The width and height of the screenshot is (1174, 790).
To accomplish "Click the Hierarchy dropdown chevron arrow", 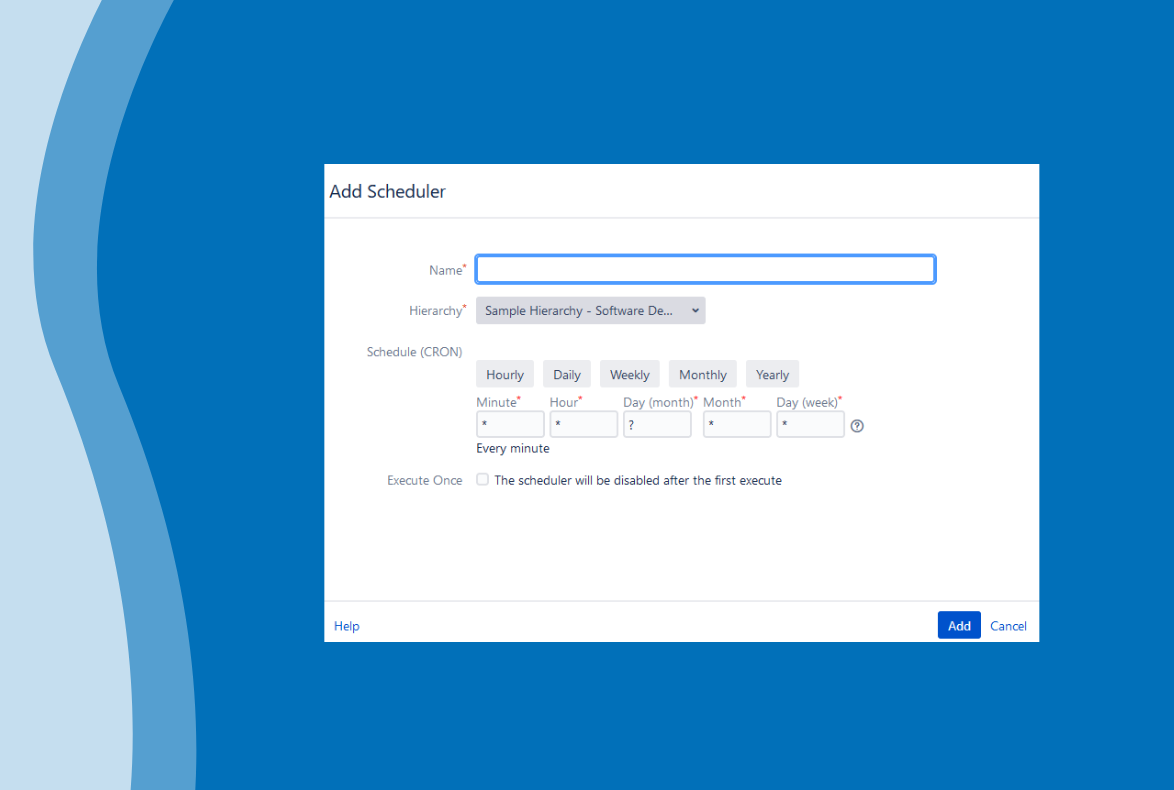I will (696, 310).
